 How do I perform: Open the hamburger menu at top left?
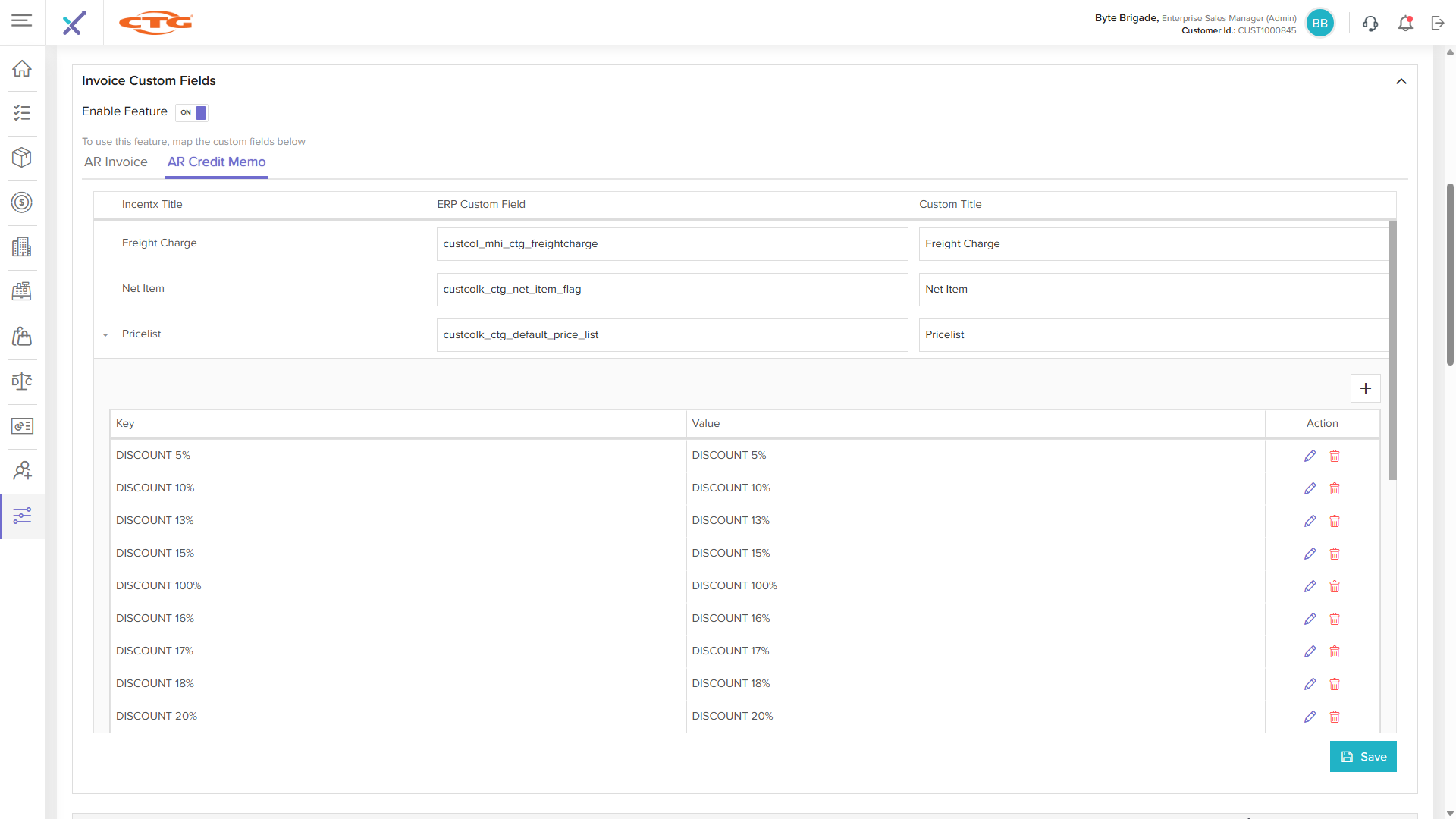pos(22,20)
